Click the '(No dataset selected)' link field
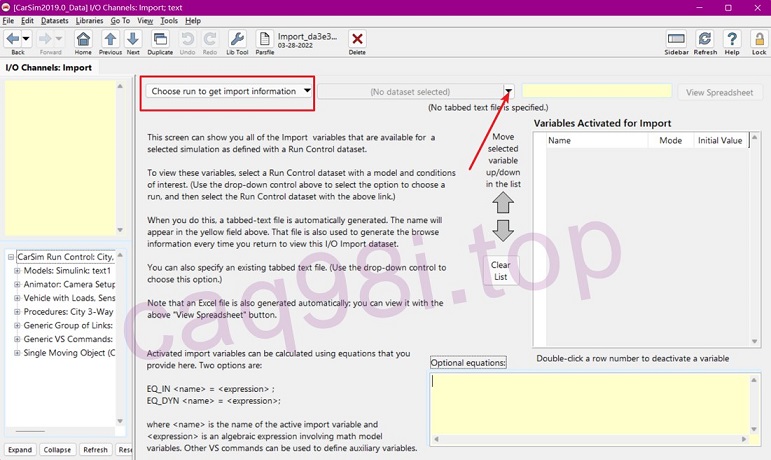The image size is (771, 460). 410,92
